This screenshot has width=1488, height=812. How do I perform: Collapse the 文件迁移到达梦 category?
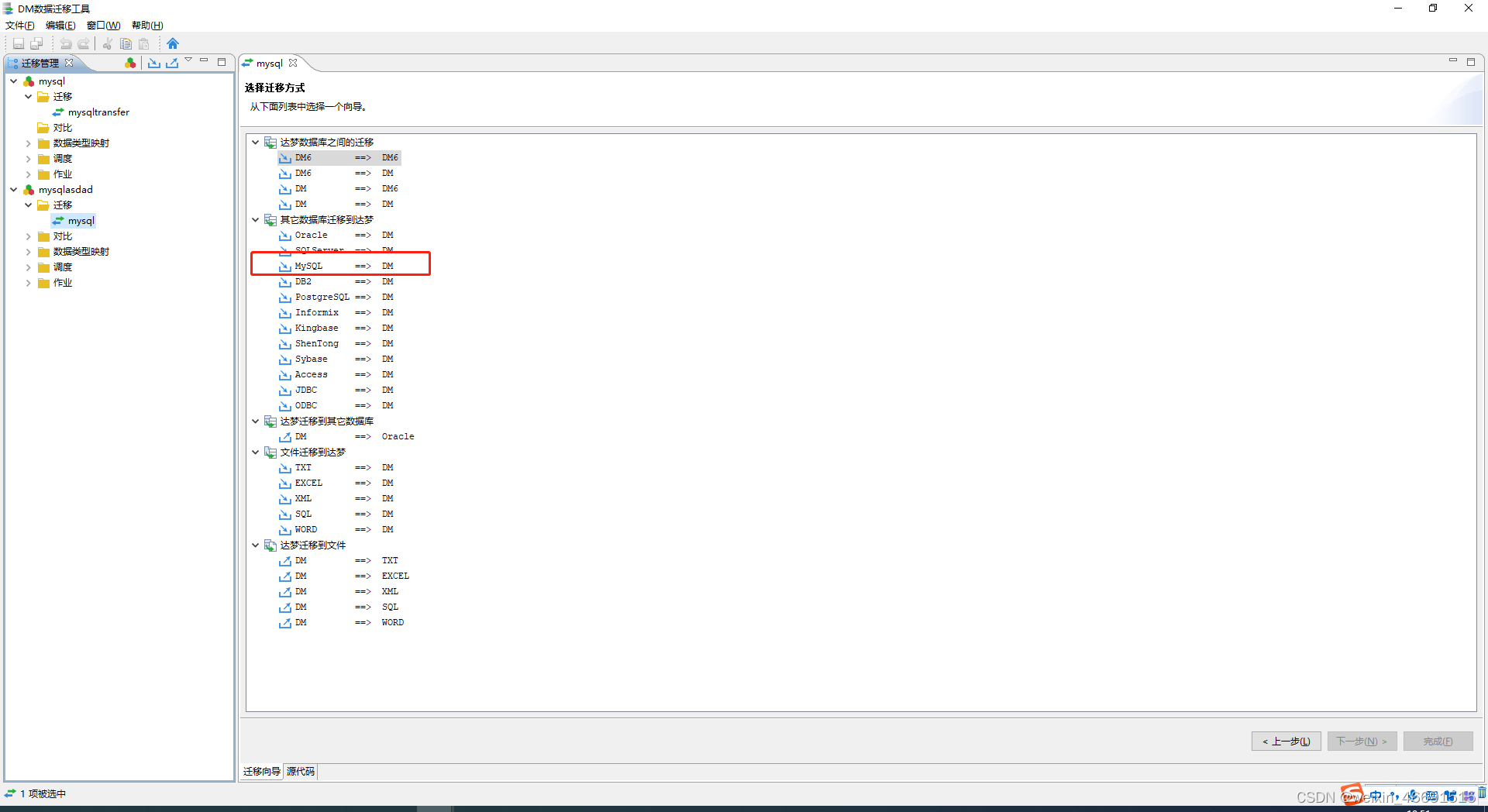coord(256,452)
